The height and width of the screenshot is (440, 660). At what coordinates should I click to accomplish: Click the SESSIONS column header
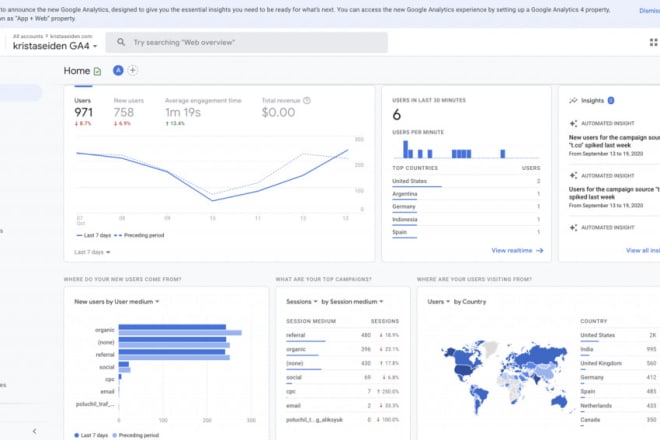tap(385, 321)
